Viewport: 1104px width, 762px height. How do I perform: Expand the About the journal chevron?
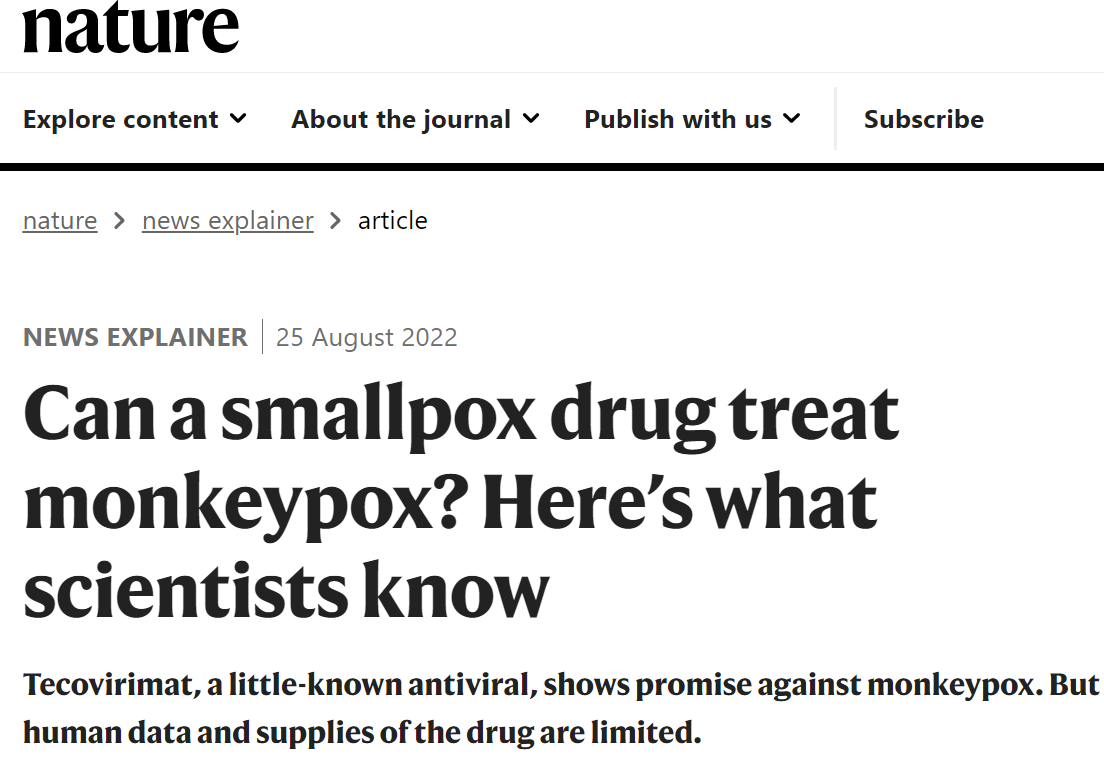click(531, 118)
